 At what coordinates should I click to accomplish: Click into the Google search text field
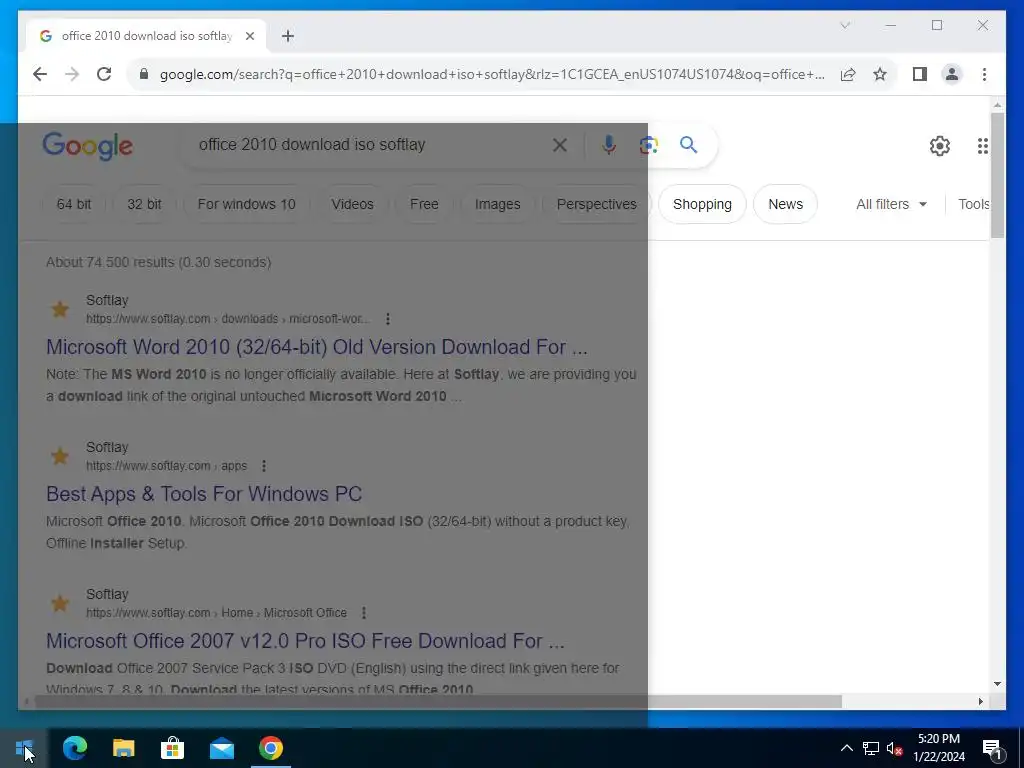pos(369,144)
